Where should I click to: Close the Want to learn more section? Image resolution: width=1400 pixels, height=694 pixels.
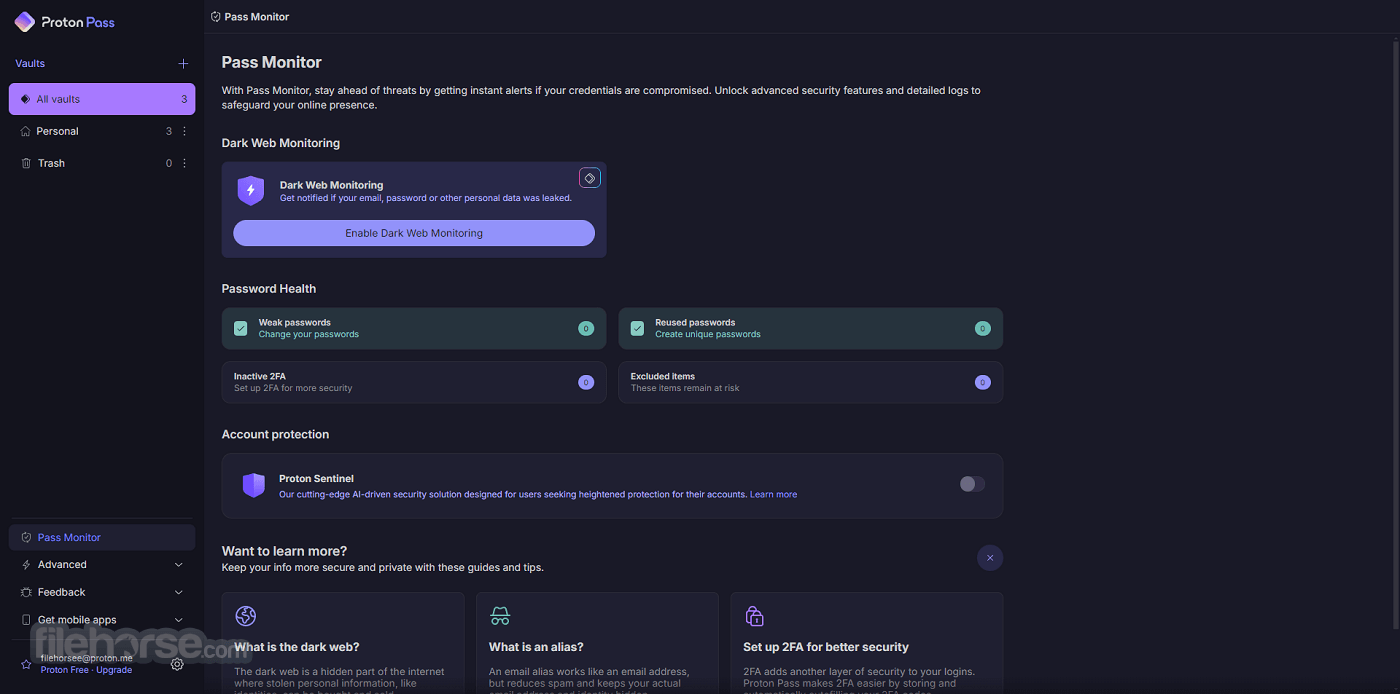coord(990,558)
